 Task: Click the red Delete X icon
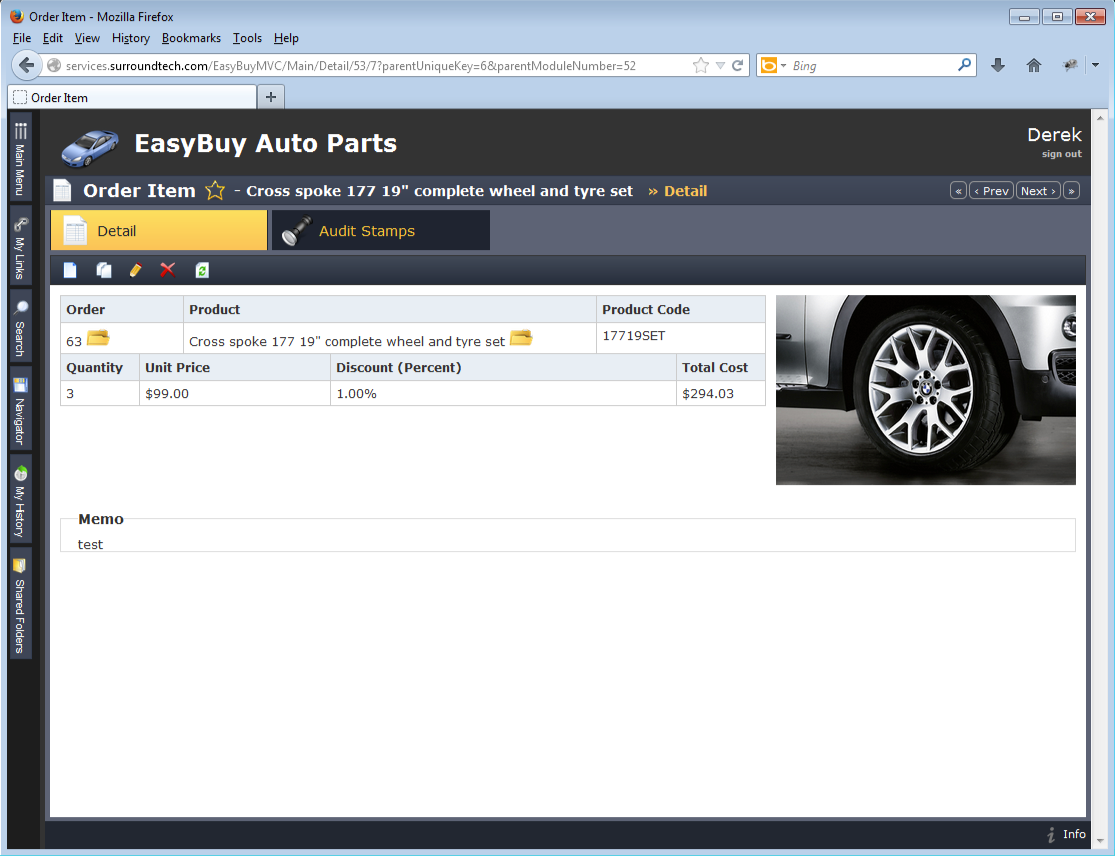tap(168, 269)
